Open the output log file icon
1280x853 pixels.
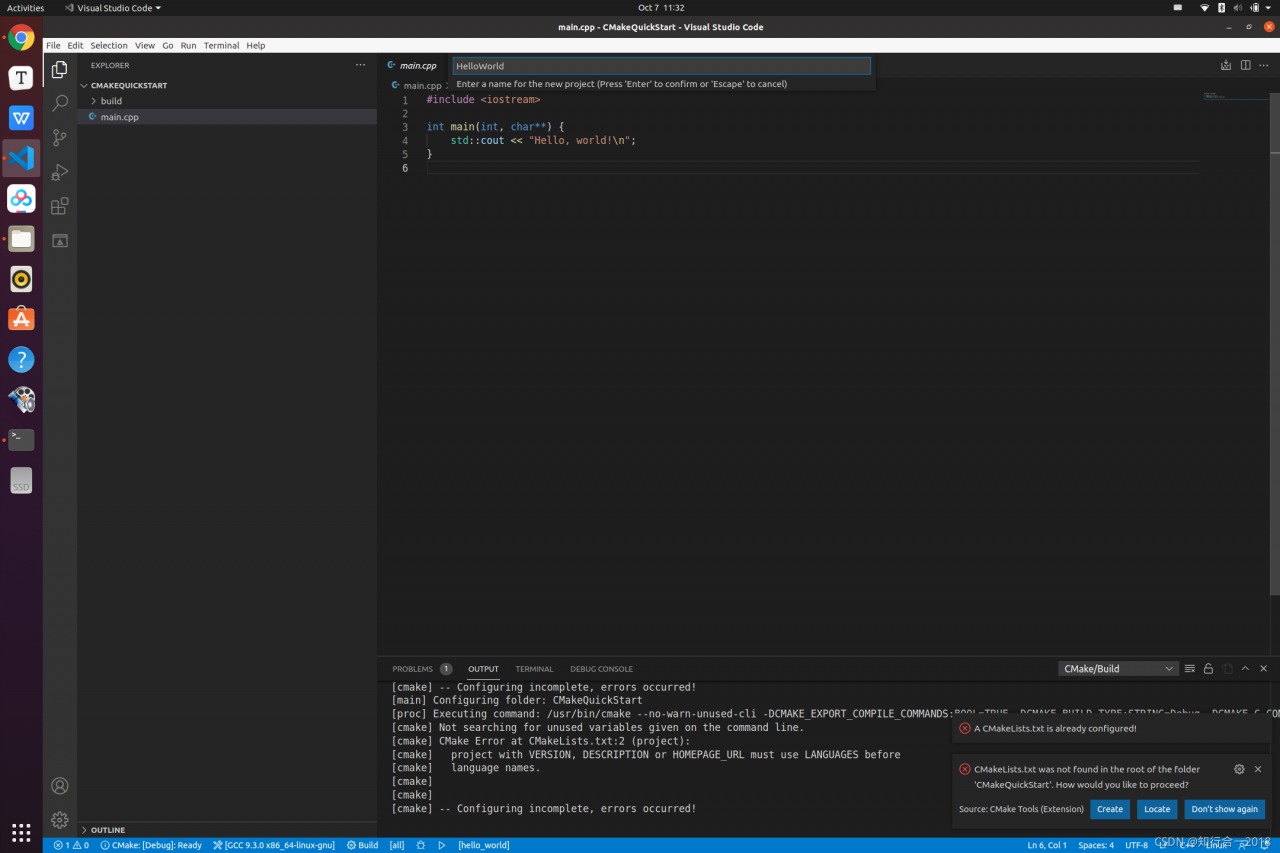1226,668
